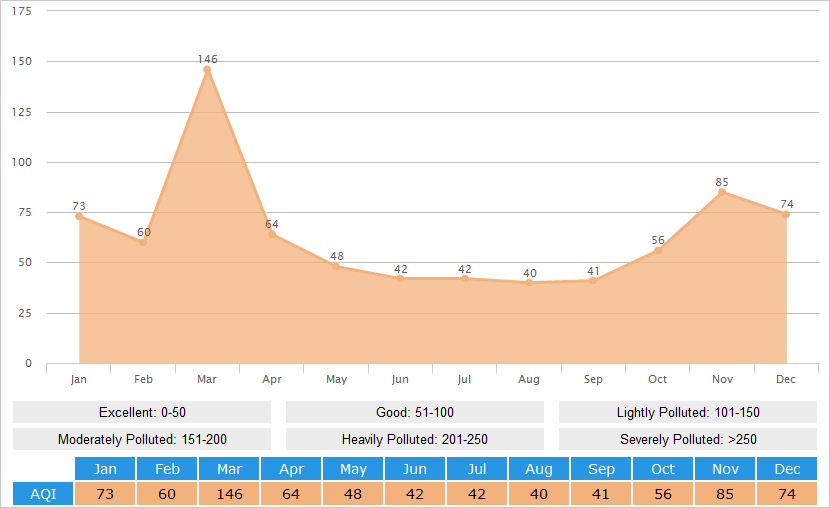Click 'Dec' on the chart x-axis

(x=786, y=379)
